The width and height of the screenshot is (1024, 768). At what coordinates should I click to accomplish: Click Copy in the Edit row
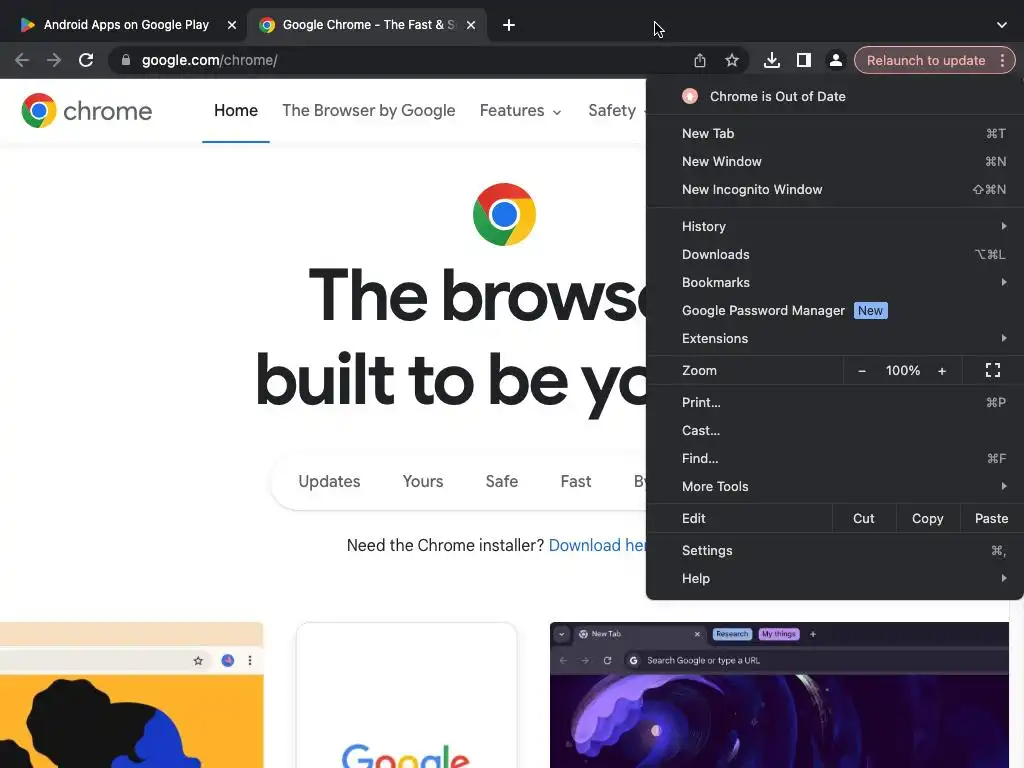927,519
